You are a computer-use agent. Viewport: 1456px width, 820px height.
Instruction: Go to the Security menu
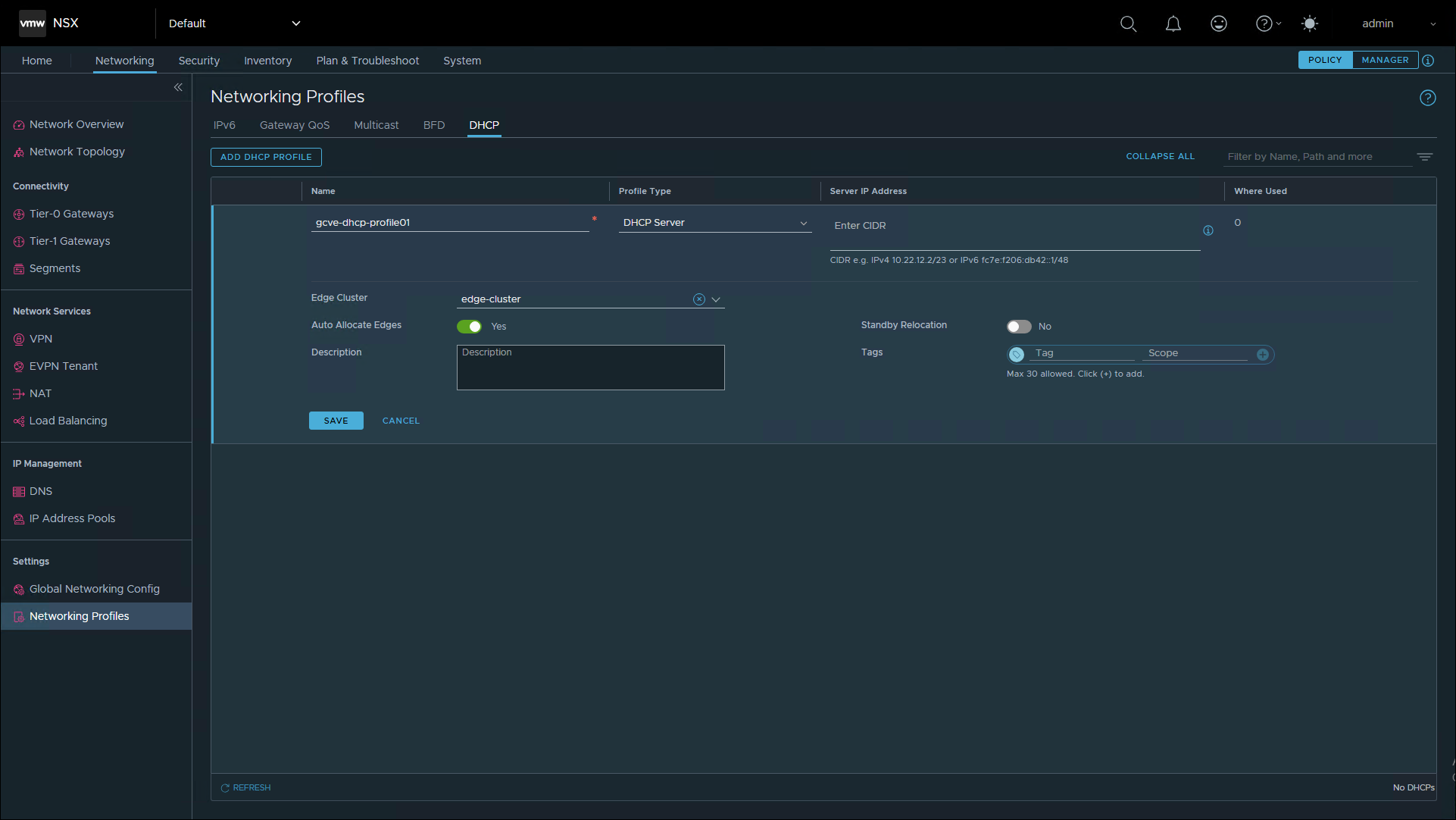pyautogui.click(x=198, y=61)
